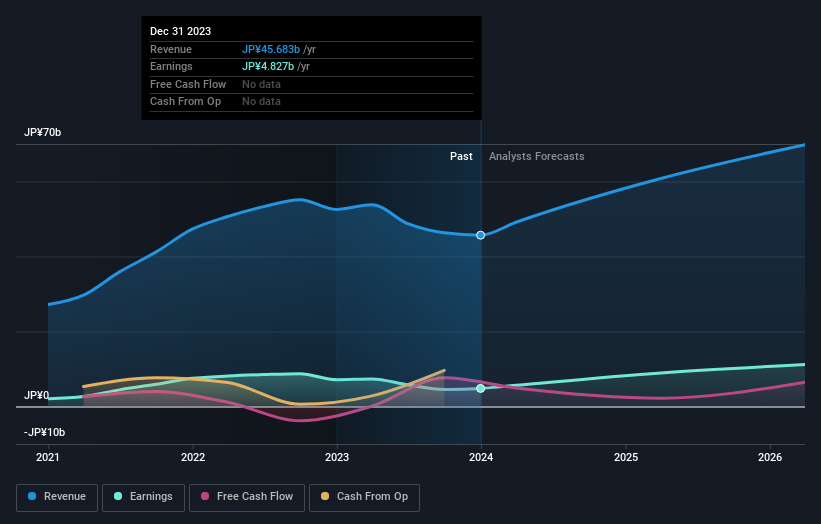
Task: Click the Dec 31 2023 tooltip date
Action: click(x=181, y=31)
